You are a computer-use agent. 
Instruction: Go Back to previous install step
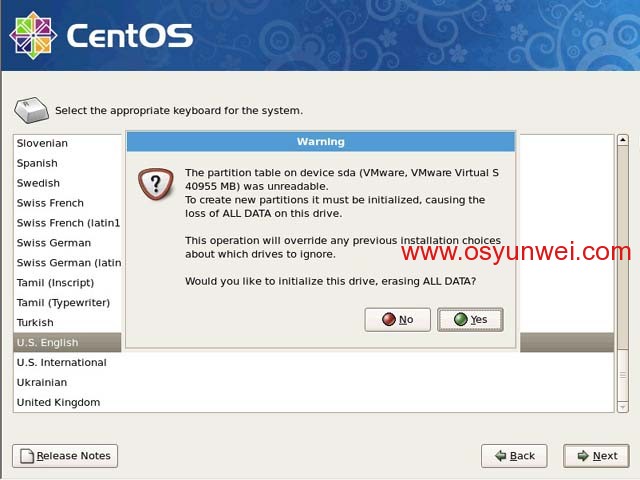pyautogui.click(x=514, y=456)
